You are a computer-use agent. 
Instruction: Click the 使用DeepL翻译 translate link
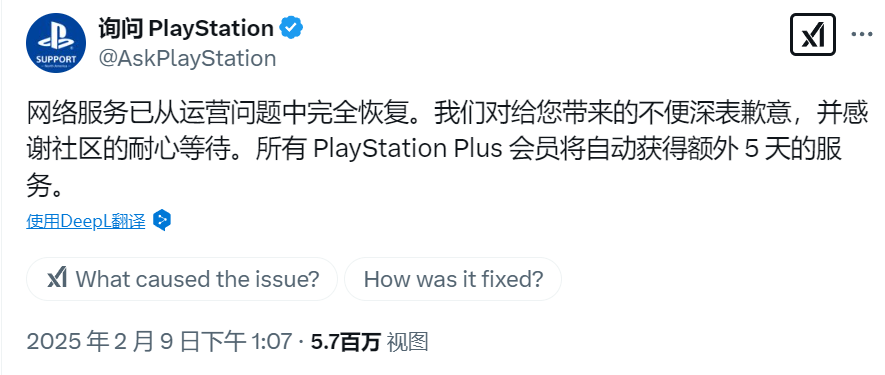86,221
